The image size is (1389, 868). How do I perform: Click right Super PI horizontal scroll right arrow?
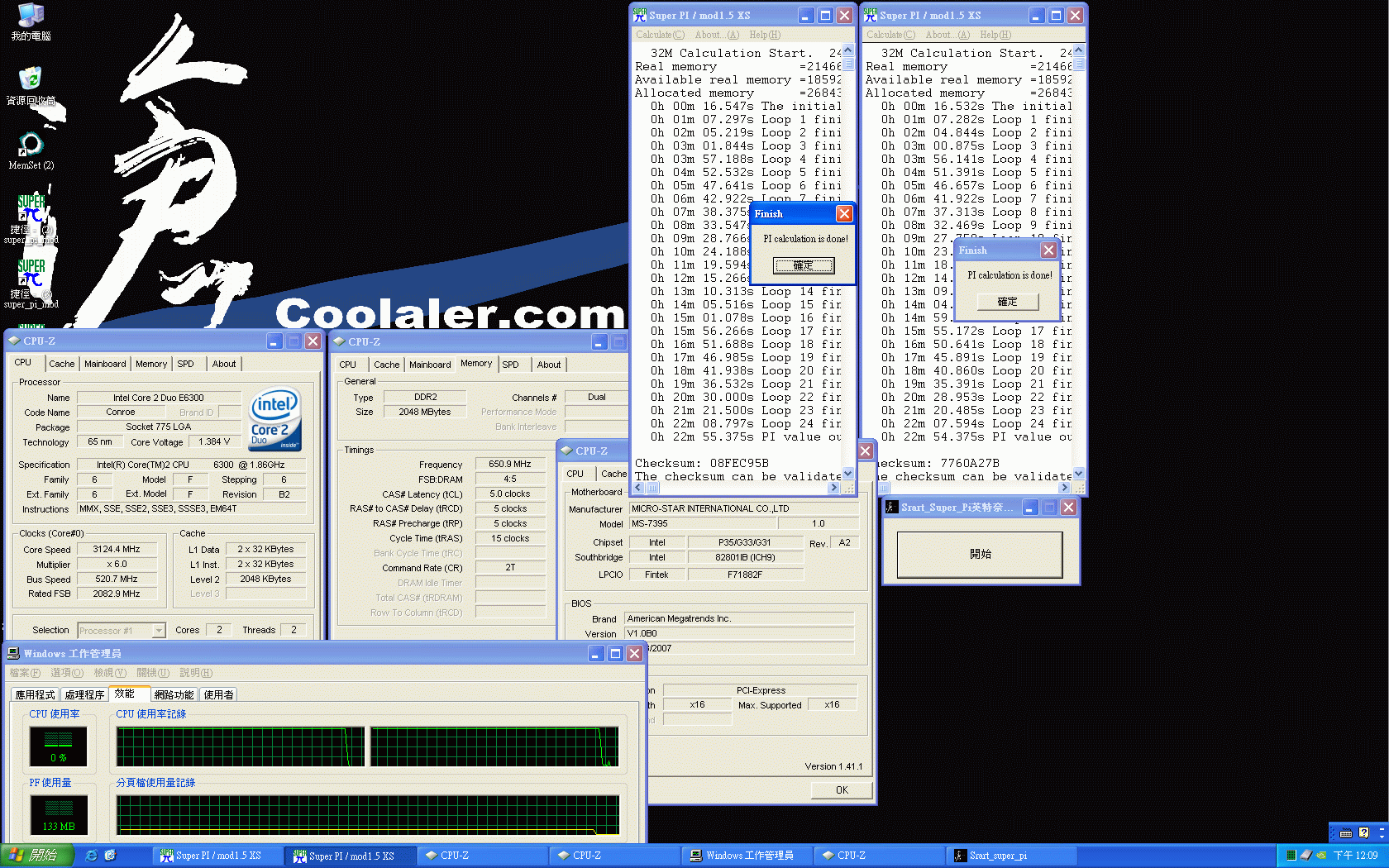point(1065,488)
